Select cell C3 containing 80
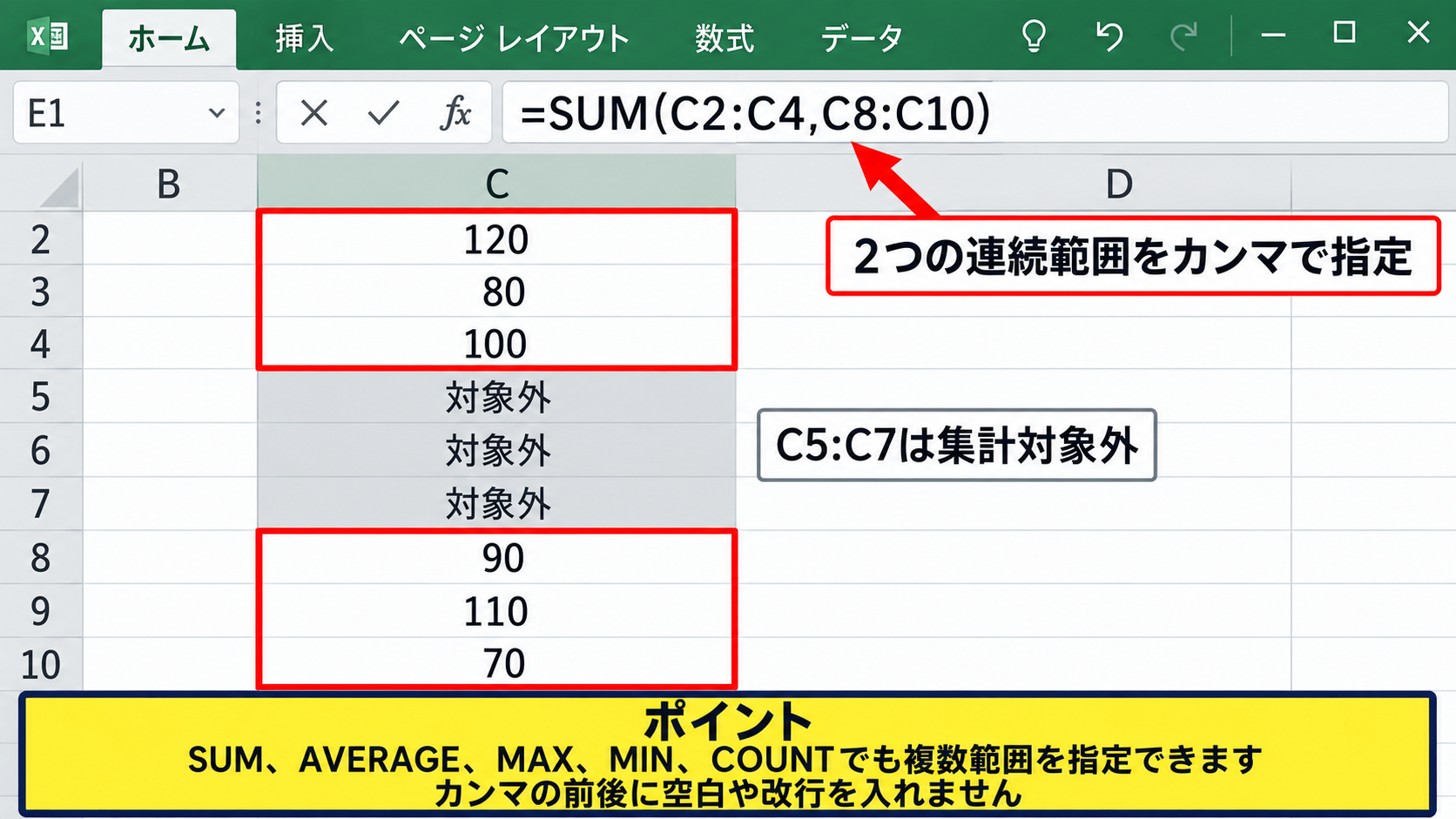1456x819 pixels. coord(496,291)
